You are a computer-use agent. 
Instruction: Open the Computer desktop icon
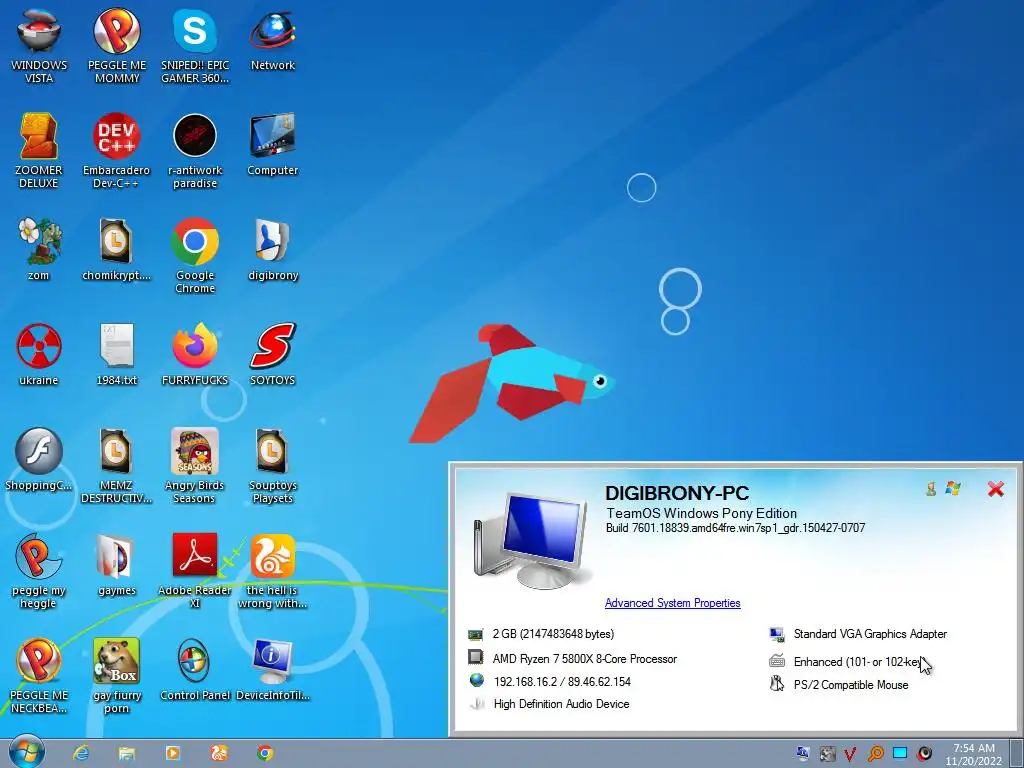coord(273,145)
